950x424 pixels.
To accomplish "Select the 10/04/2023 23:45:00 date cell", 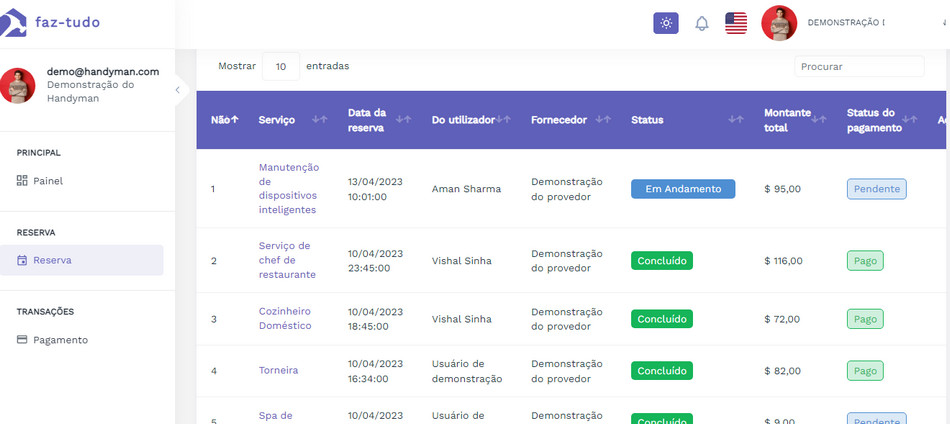I will (375, 260).
